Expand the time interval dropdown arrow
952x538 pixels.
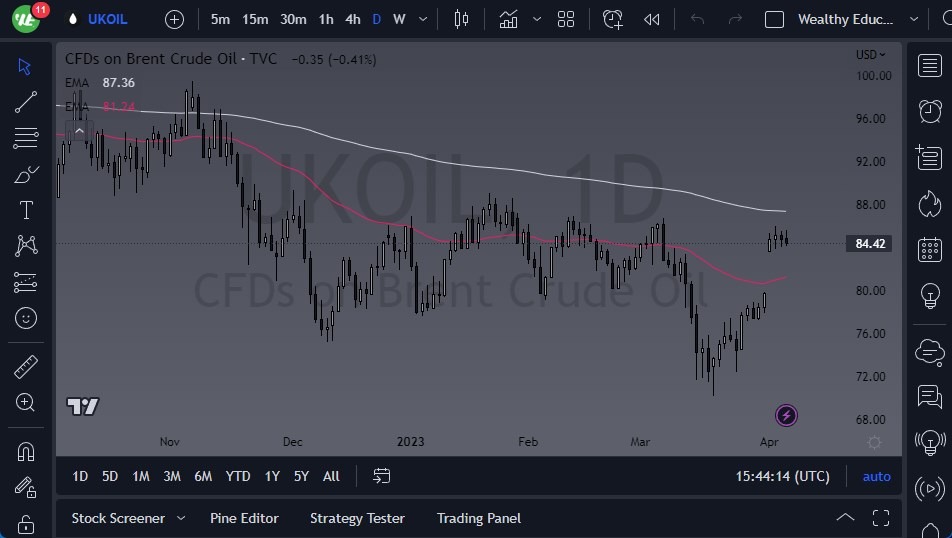(424, 19)
